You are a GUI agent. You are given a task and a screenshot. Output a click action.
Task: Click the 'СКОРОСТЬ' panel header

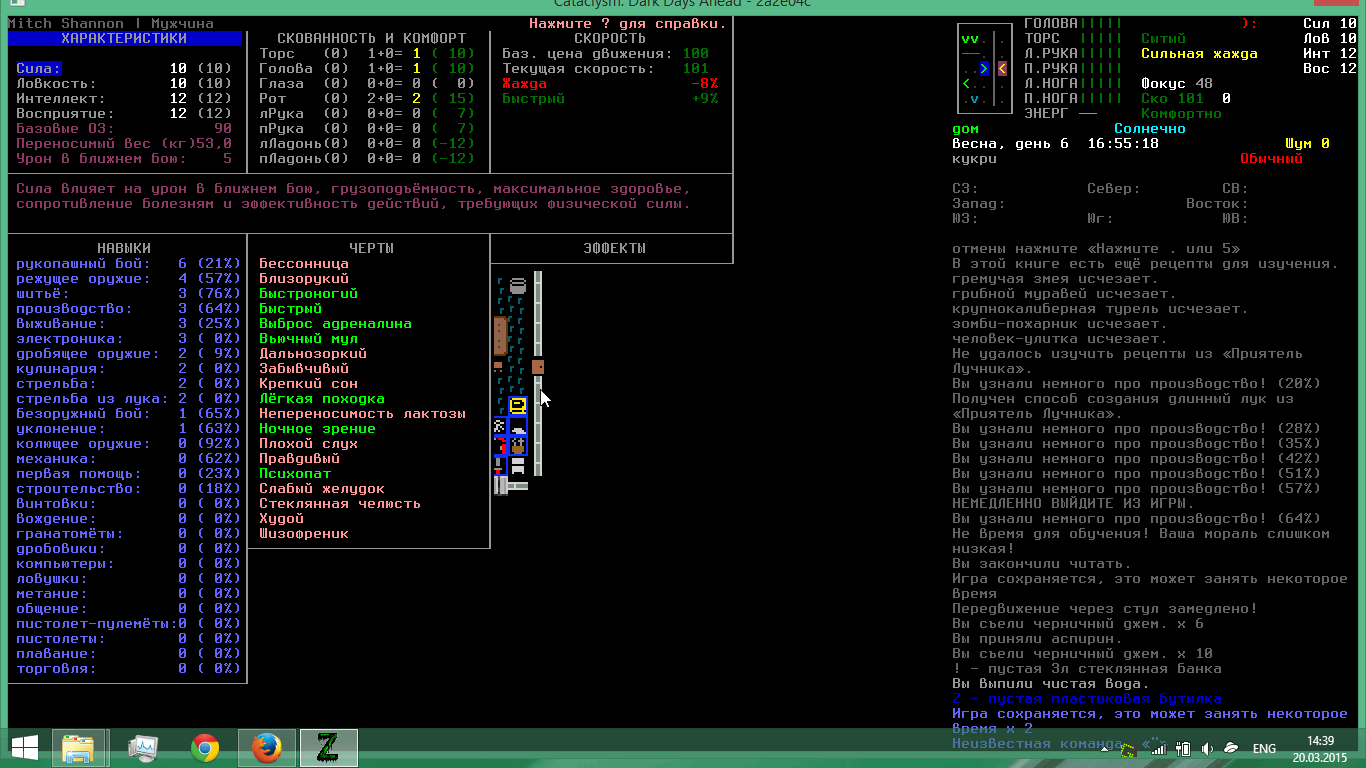[x=610, y=39]
